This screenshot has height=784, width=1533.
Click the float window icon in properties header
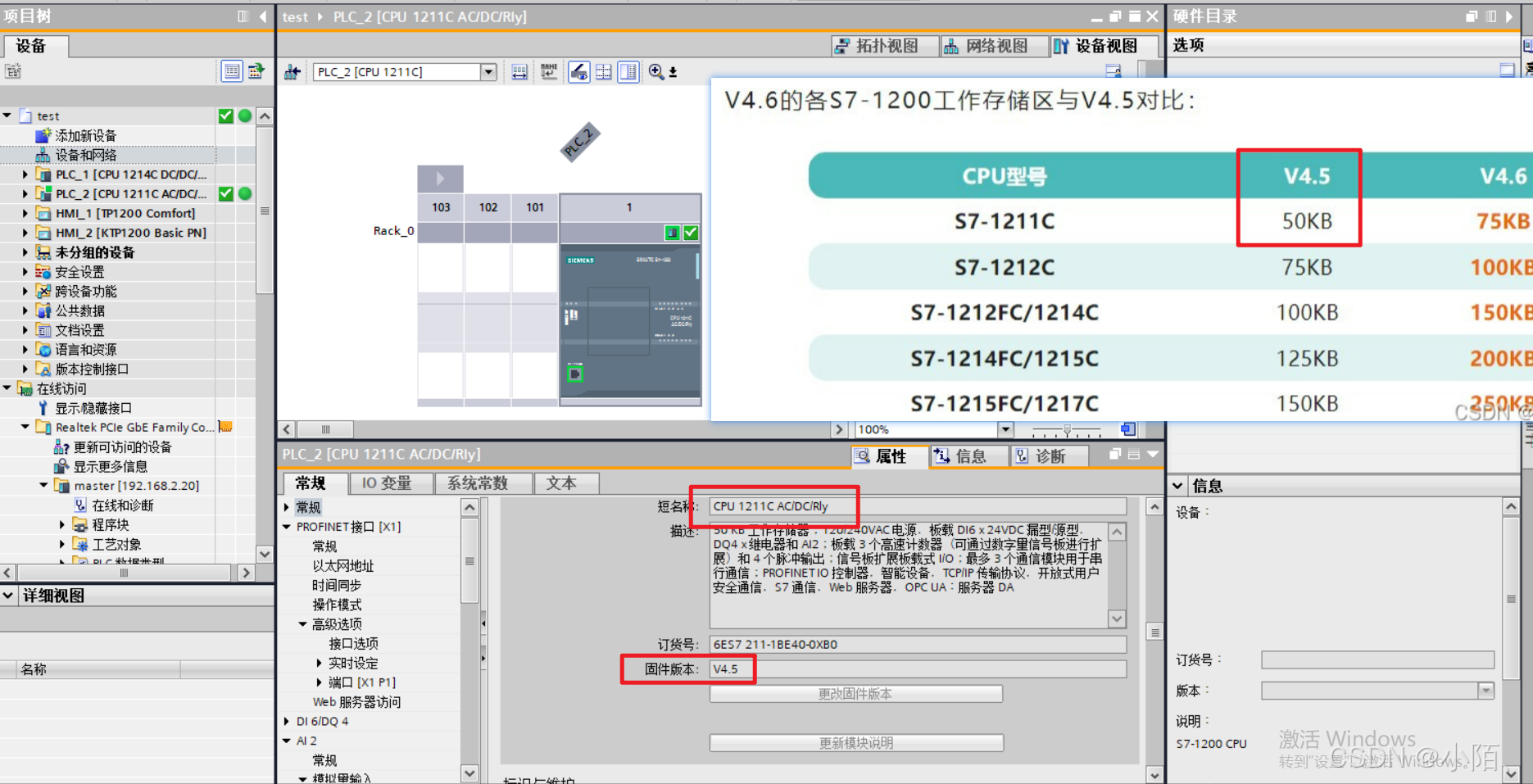1115,455
